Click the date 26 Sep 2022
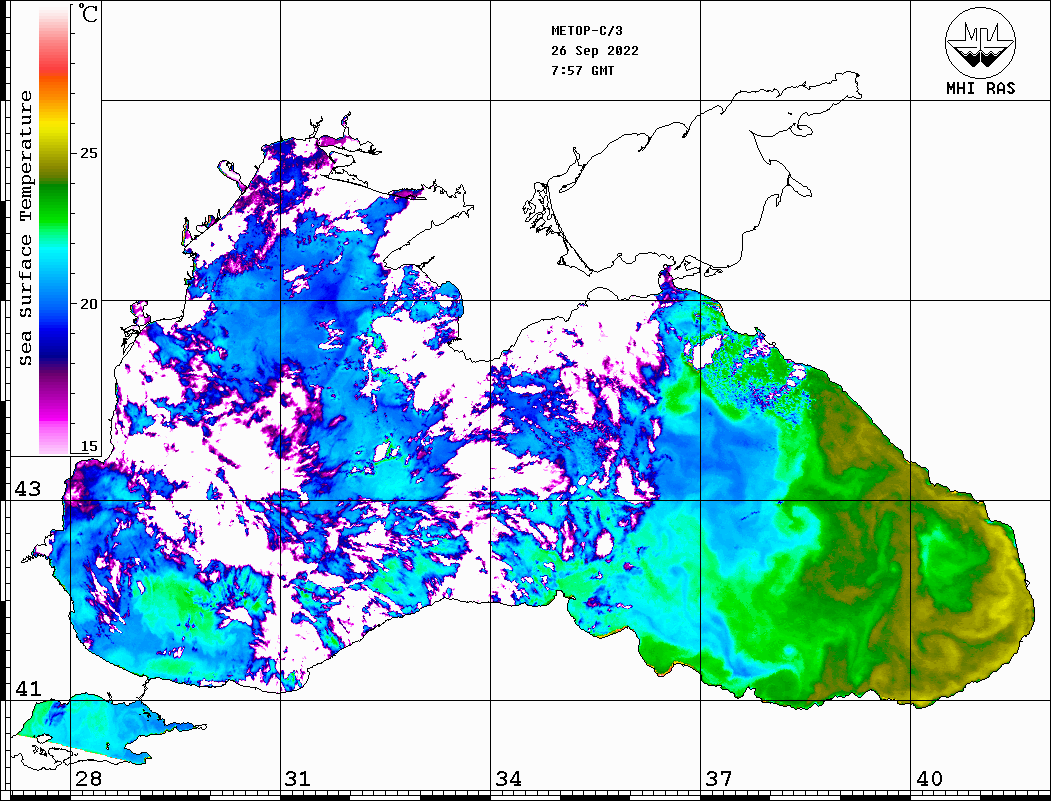Image resolution: width=1051 pixels, height=801 pixels. click(x=595, y=51)
